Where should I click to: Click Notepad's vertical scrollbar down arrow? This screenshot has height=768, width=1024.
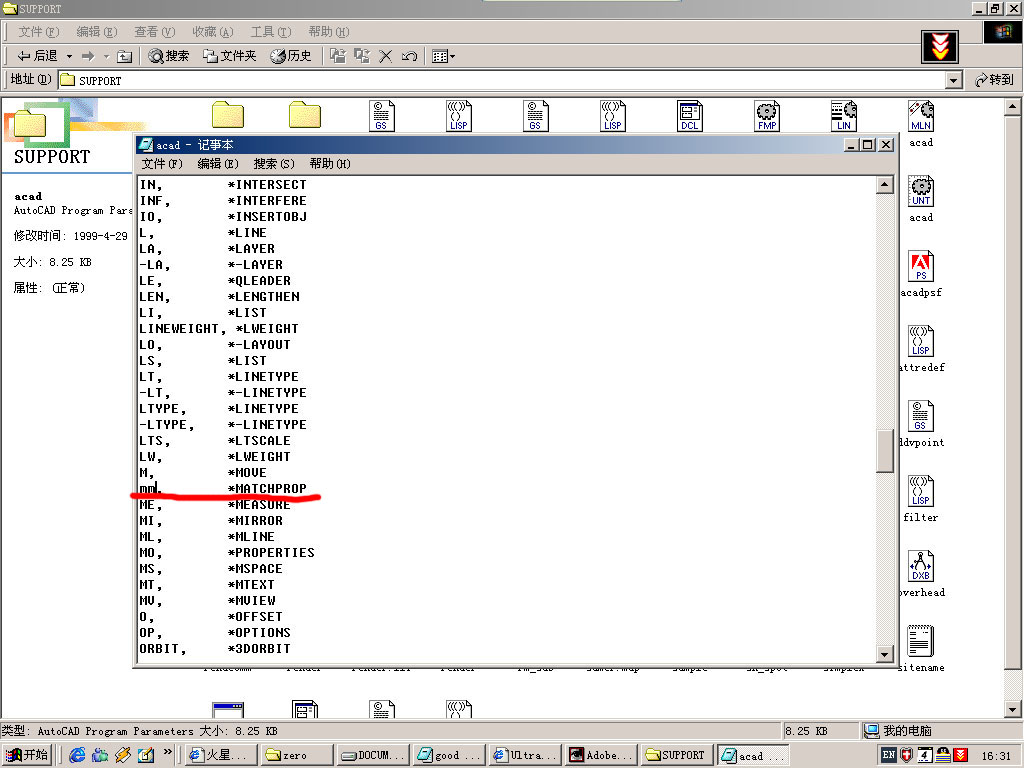(884, 654)
